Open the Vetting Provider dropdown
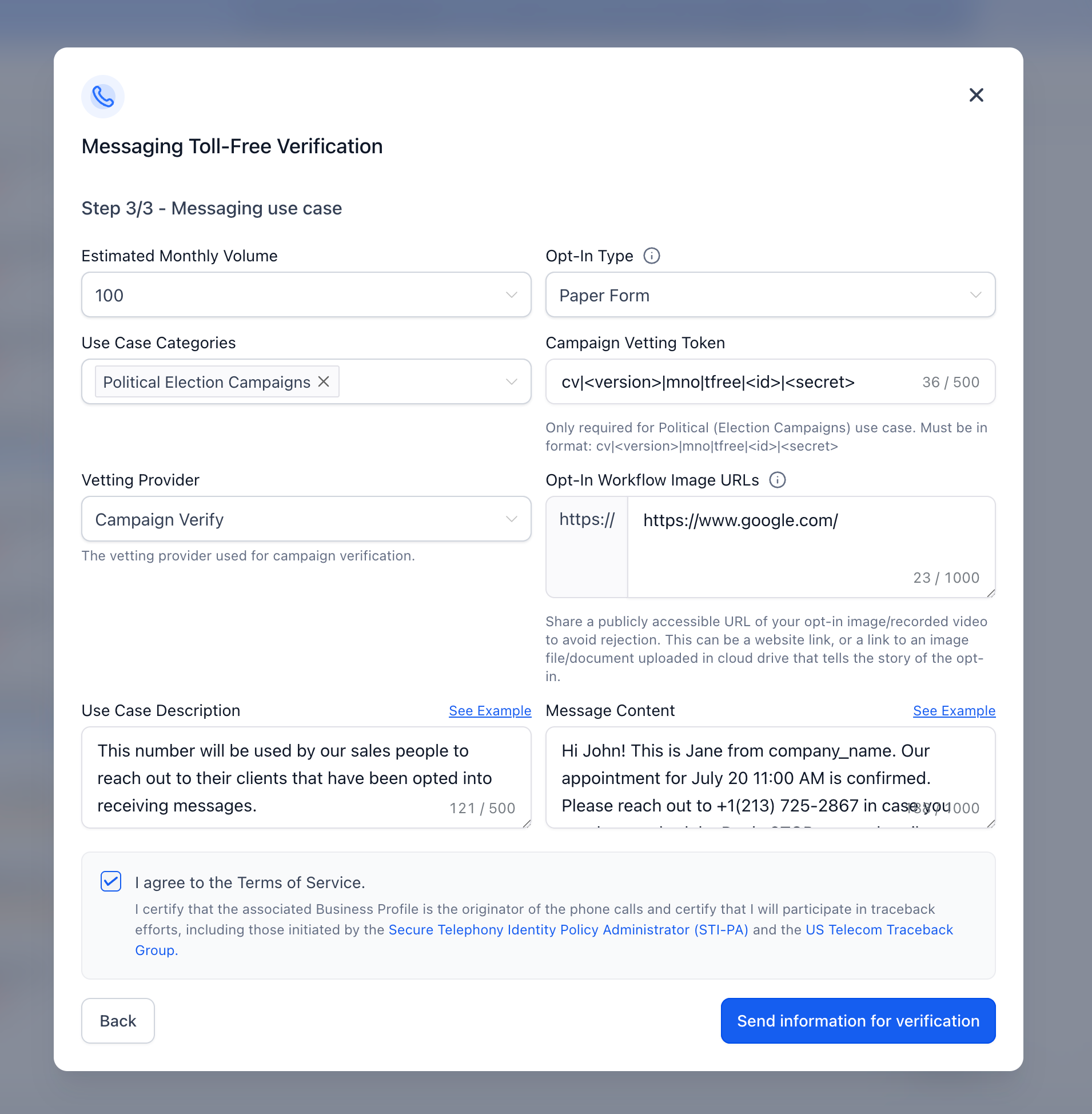This screenshot has width=1092, height=1114. tap(306, 519)
